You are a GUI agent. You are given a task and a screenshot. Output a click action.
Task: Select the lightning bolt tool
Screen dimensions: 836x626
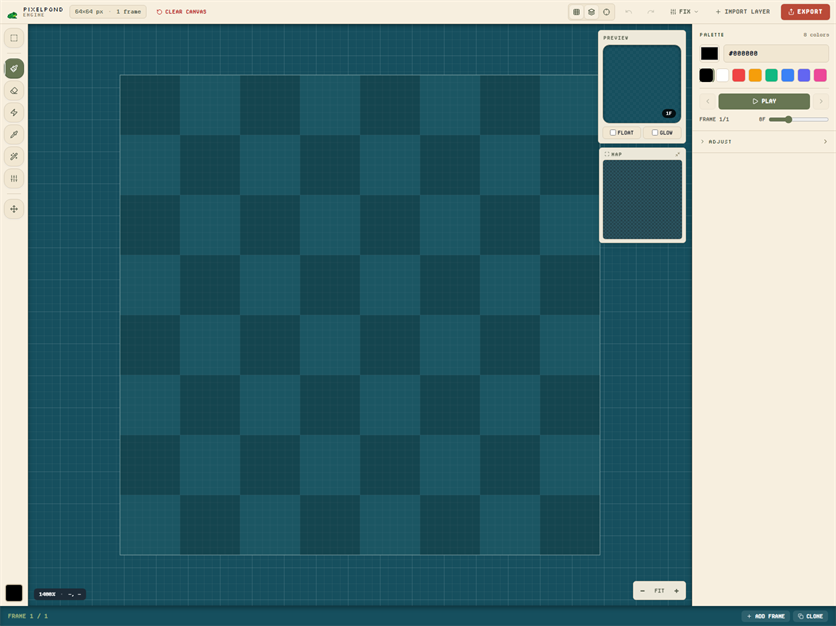coord(14,113)
